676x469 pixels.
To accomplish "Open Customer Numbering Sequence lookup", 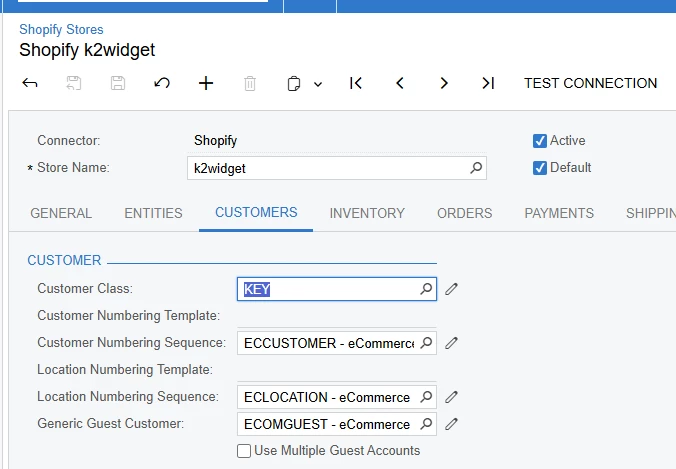I will pos(427,343).
